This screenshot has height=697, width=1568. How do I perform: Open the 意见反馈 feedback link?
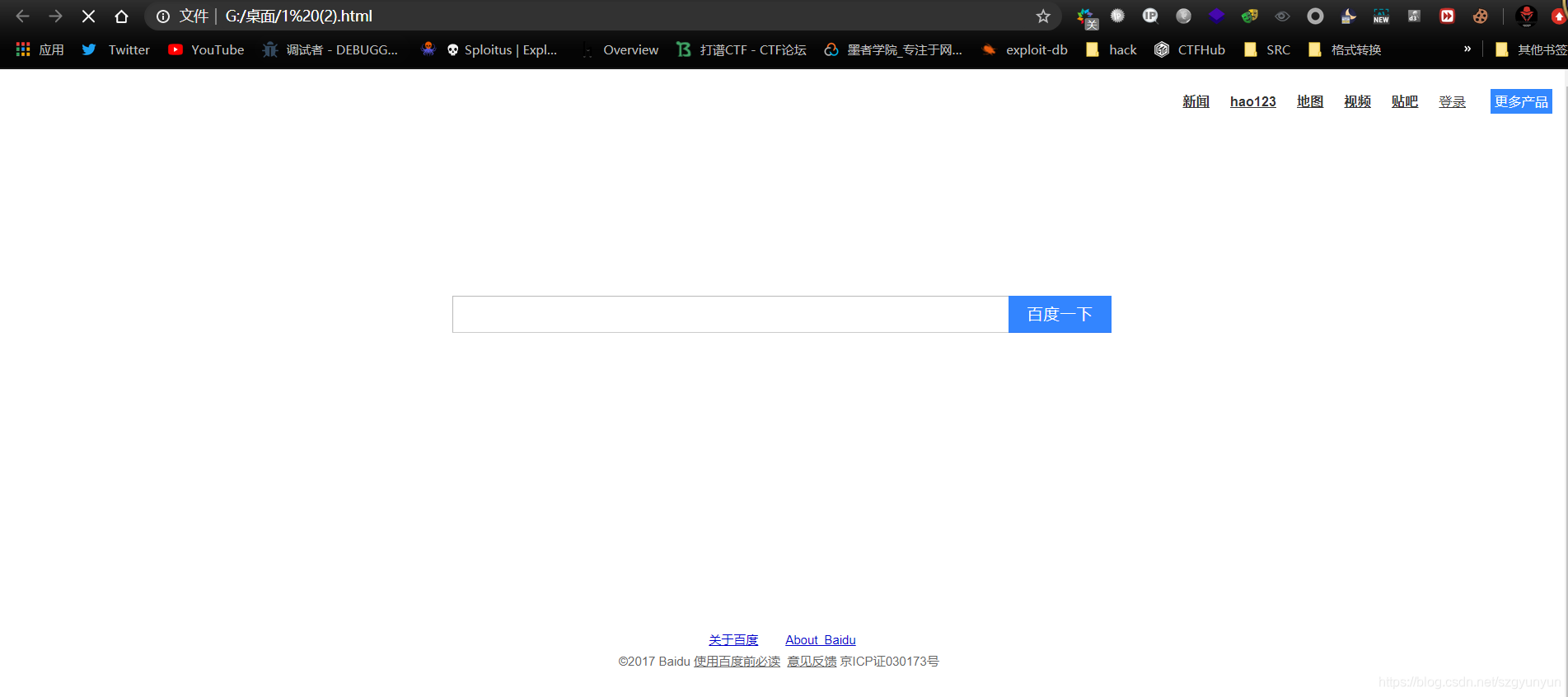[x=812, y=662]
